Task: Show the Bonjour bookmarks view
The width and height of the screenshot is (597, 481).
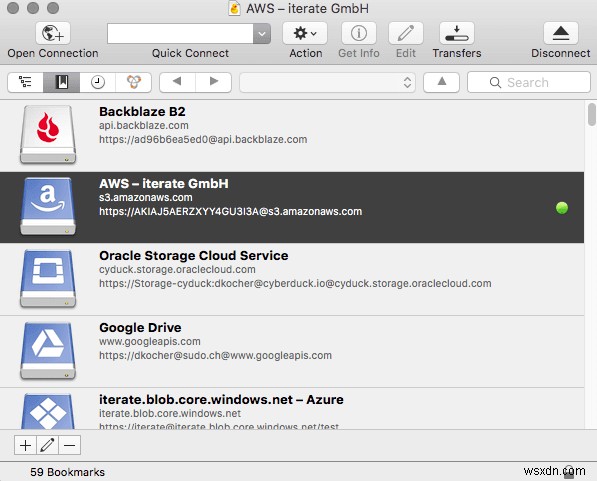Action: pos(134,82)
